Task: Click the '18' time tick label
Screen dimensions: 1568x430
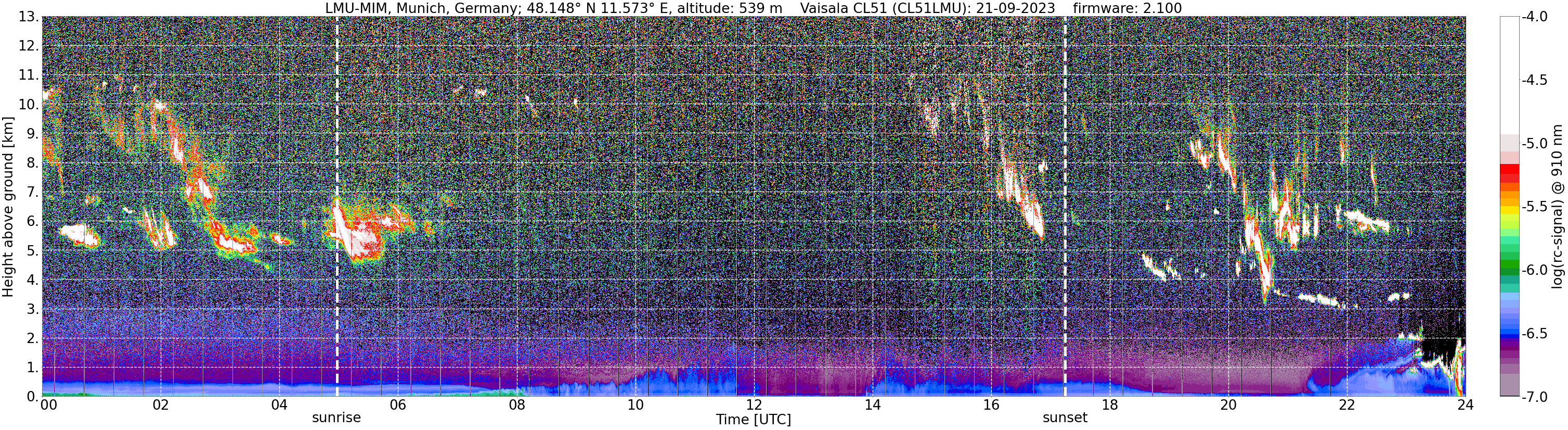Action: click(x=1110, y=405)
